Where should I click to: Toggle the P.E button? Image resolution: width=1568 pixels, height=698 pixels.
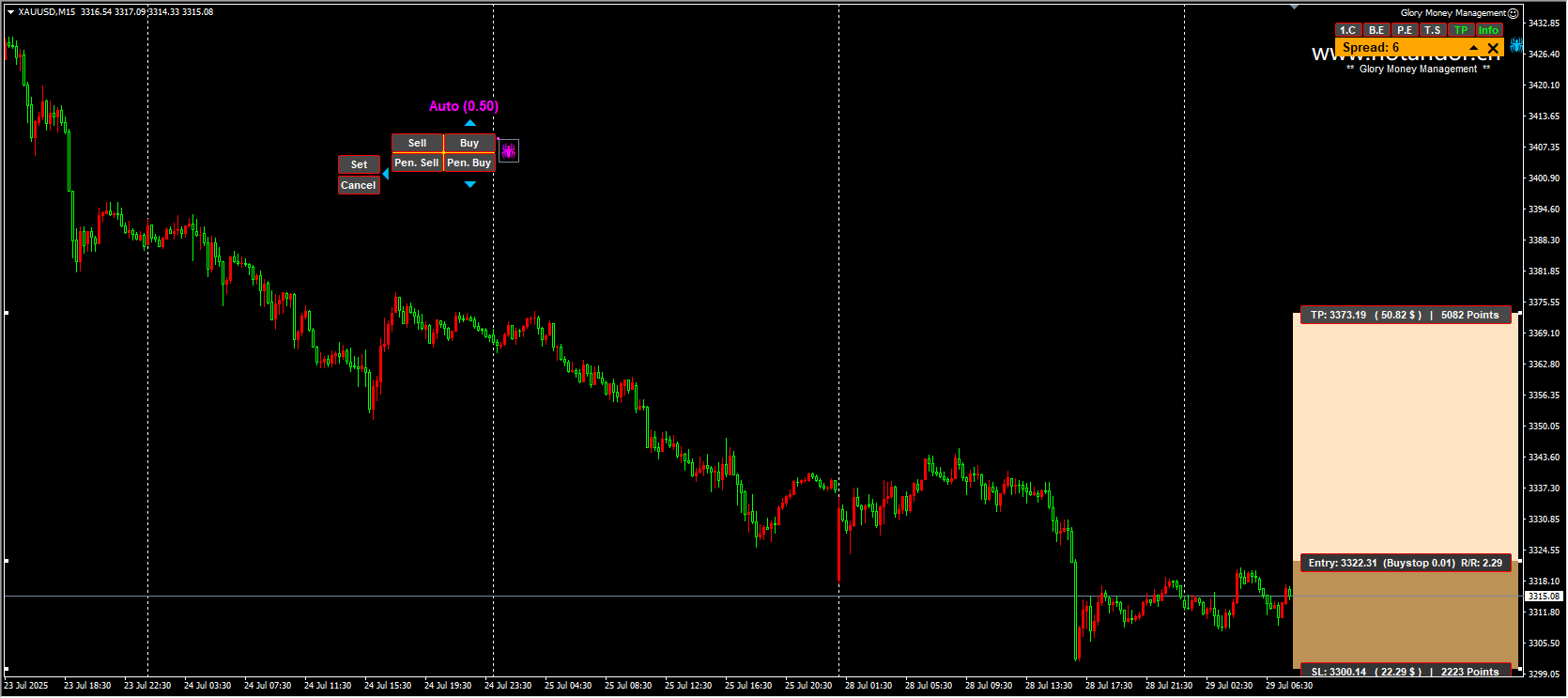(x=1405, y=30)
